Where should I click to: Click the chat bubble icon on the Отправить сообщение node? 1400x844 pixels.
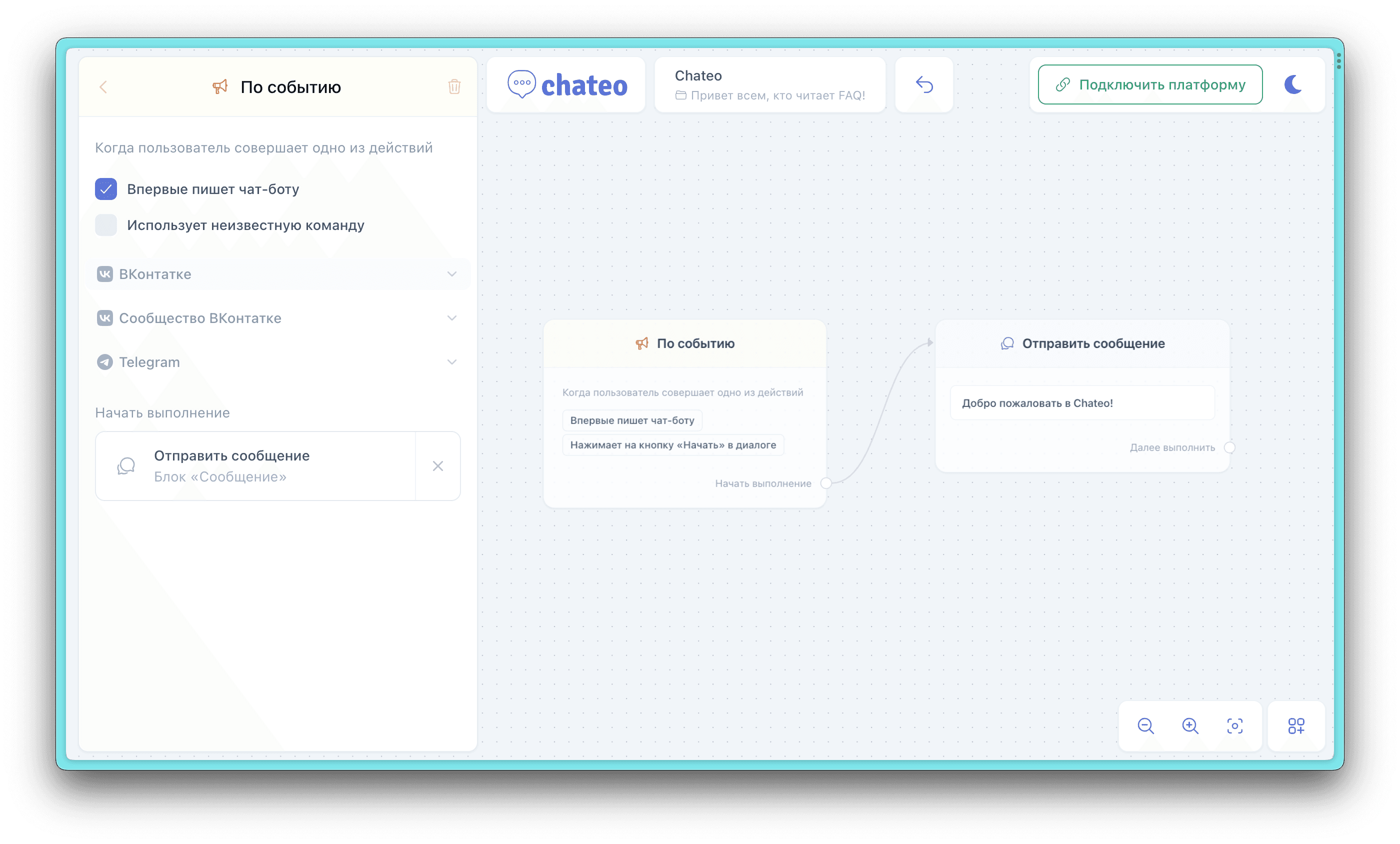click(x=1007, y=343)
